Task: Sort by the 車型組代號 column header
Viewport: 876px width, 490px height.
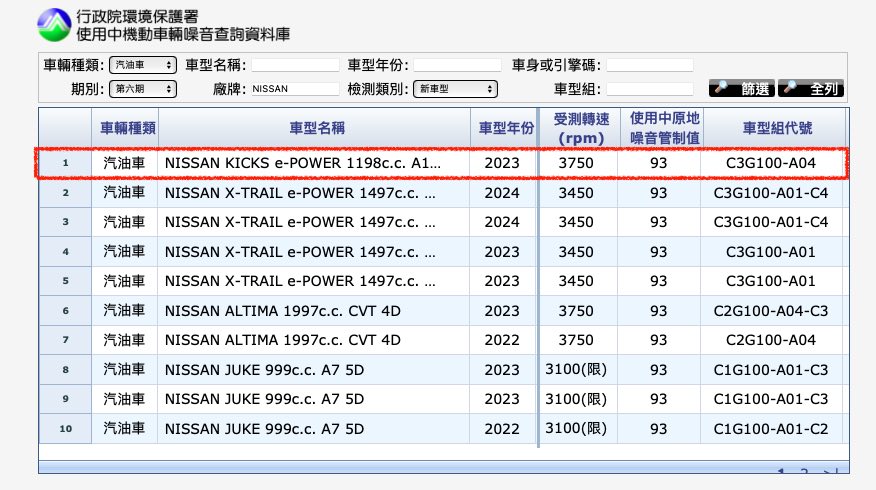Action: [x=775, y=128]
